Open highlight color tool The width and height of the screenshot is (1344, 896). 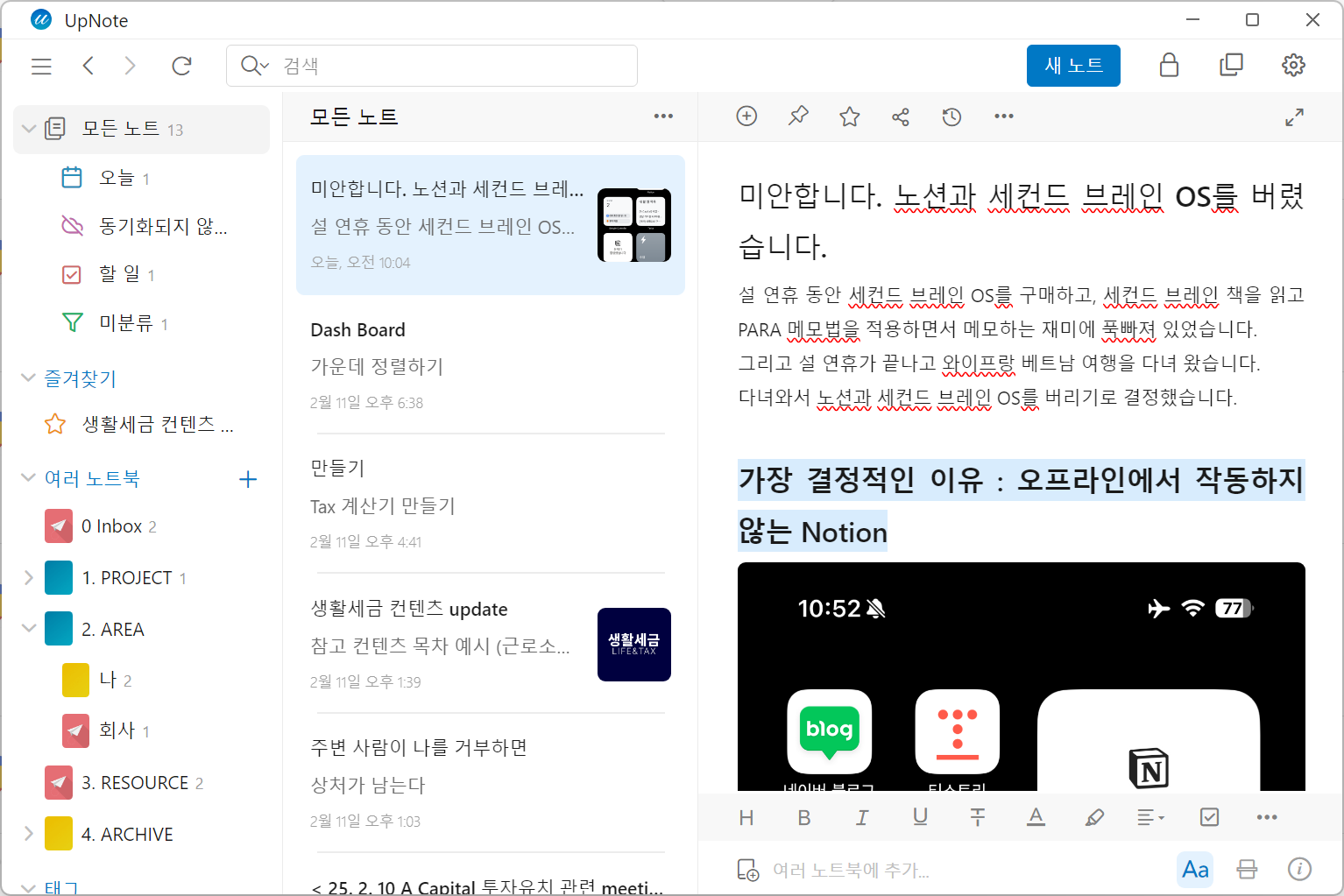(x=1094, y=818)
